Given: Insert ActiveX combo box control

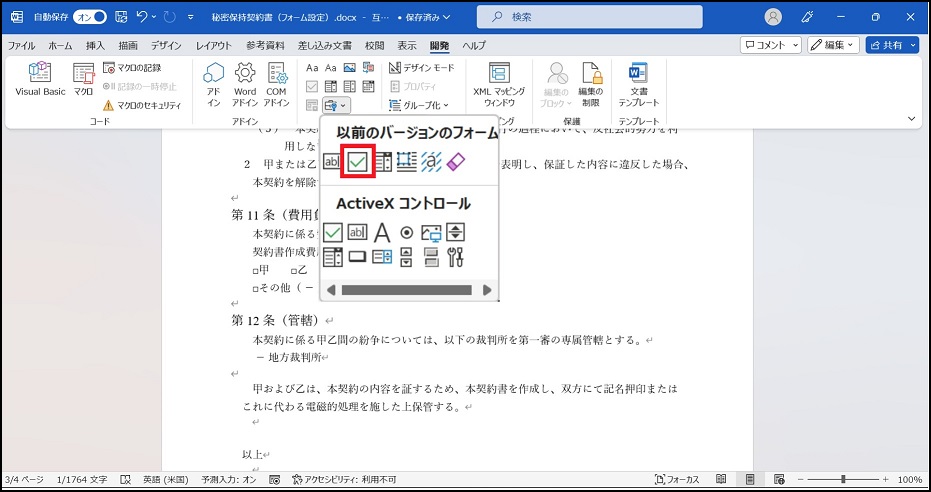Looking at the screenshot, I should tap(332, 257).
